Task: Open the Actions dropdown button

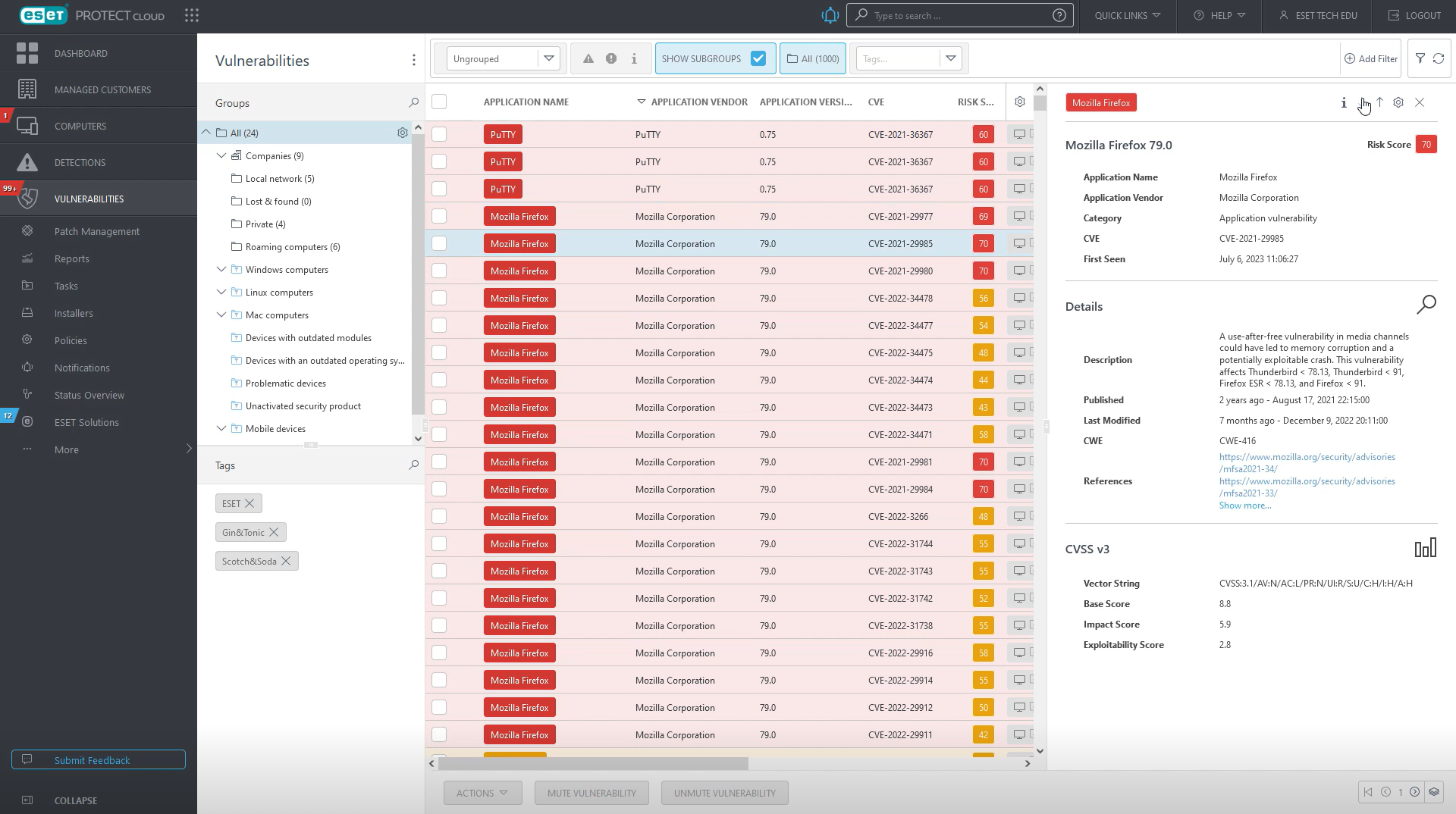Action: [x=482, y=793]
